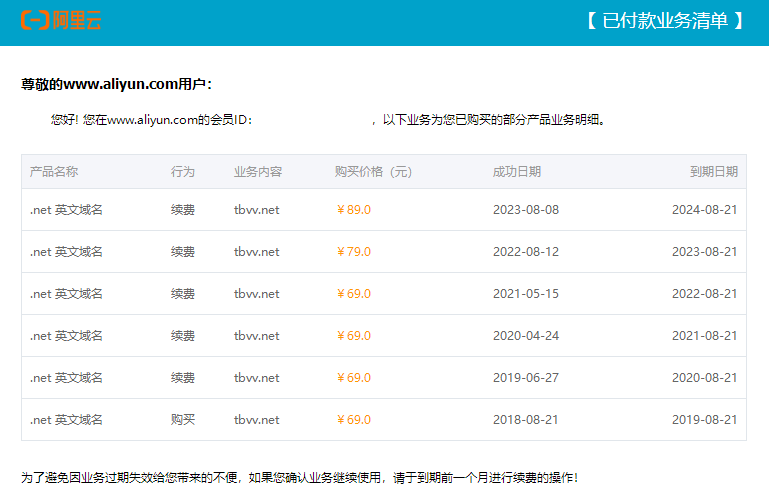Click the ¥89.0 price amount

[x=353, y=210]
